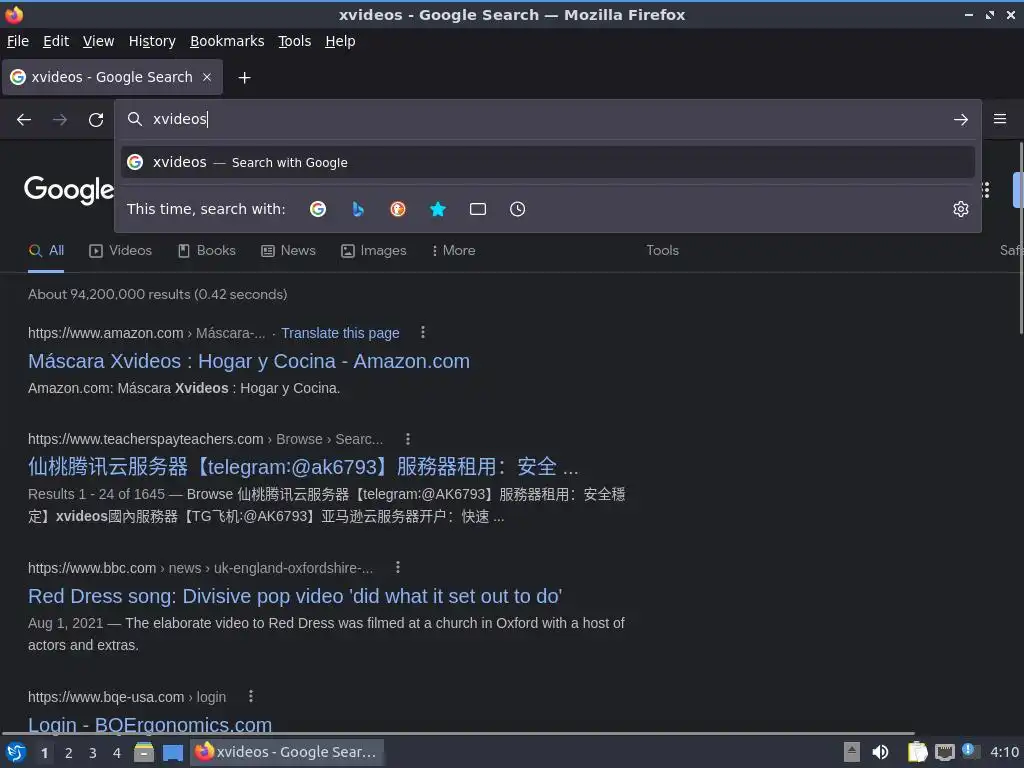
Task: Switch to workspace 1 in taskbar
Action: click(44, 753)
